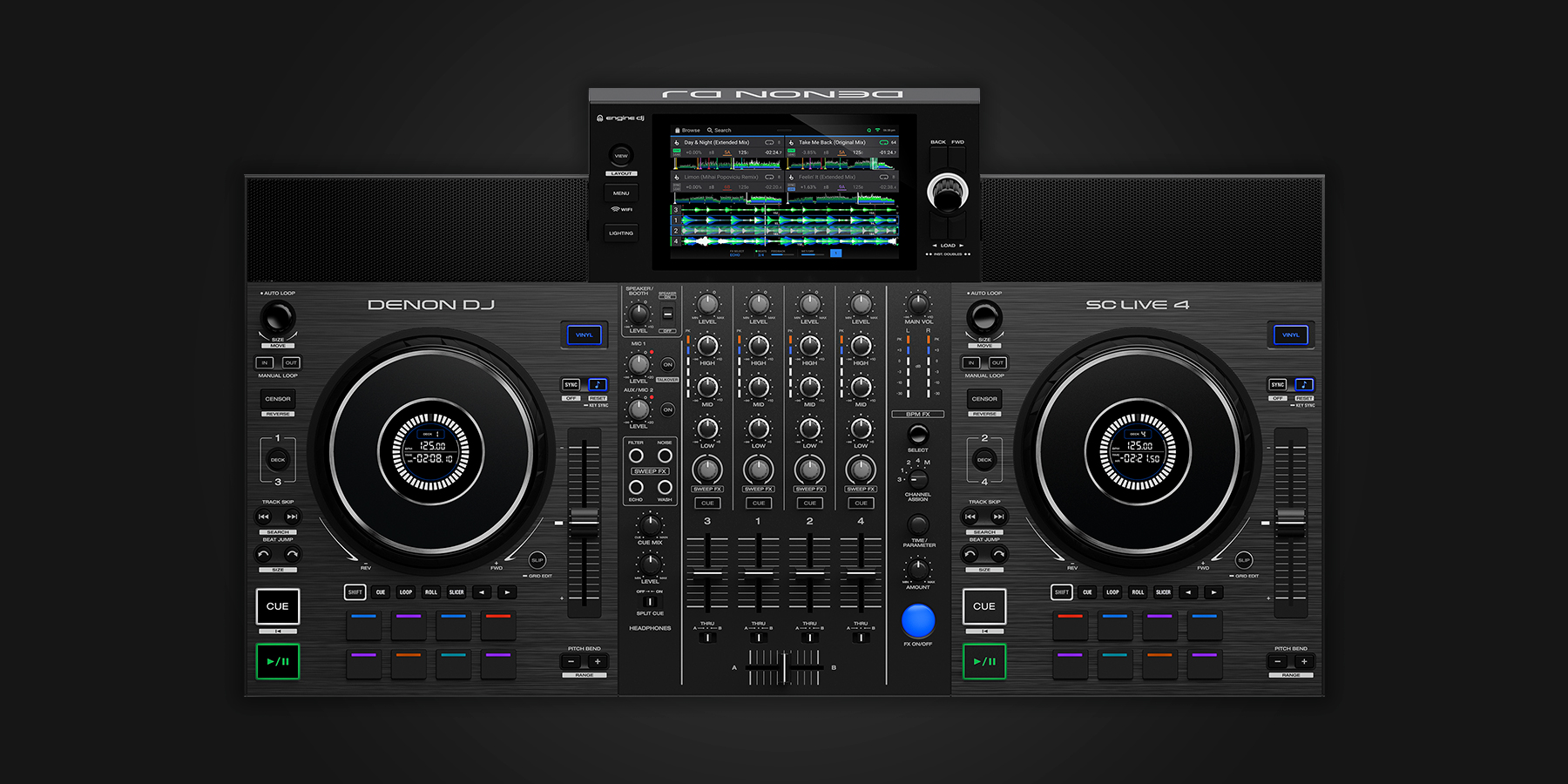This screenshot has height=784, width=1568.
Task: Open the VIEW layout button
Action: point(621,156)
